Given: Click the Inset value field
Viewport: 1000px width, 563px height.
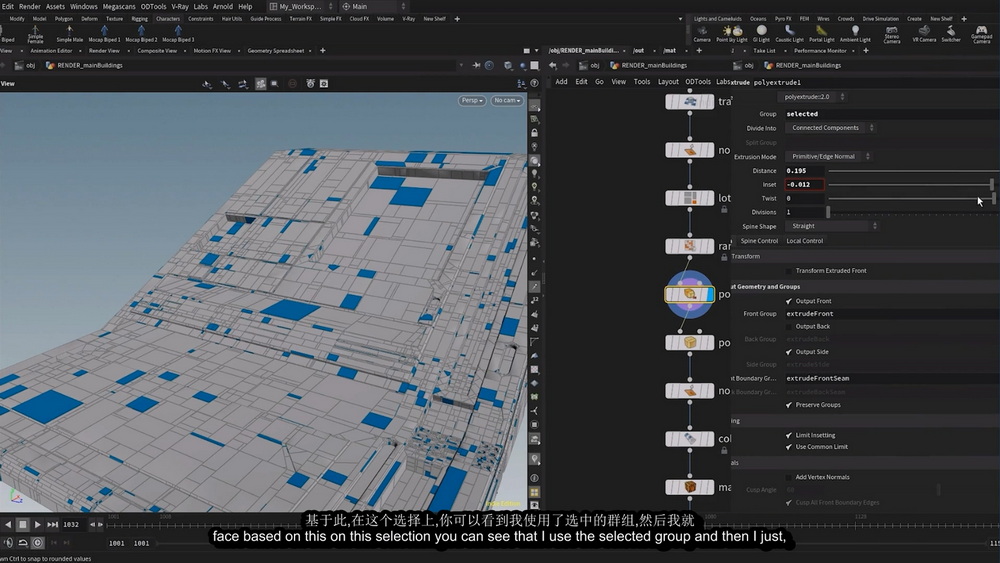Looking at the screenshot, I should point(804,184).
